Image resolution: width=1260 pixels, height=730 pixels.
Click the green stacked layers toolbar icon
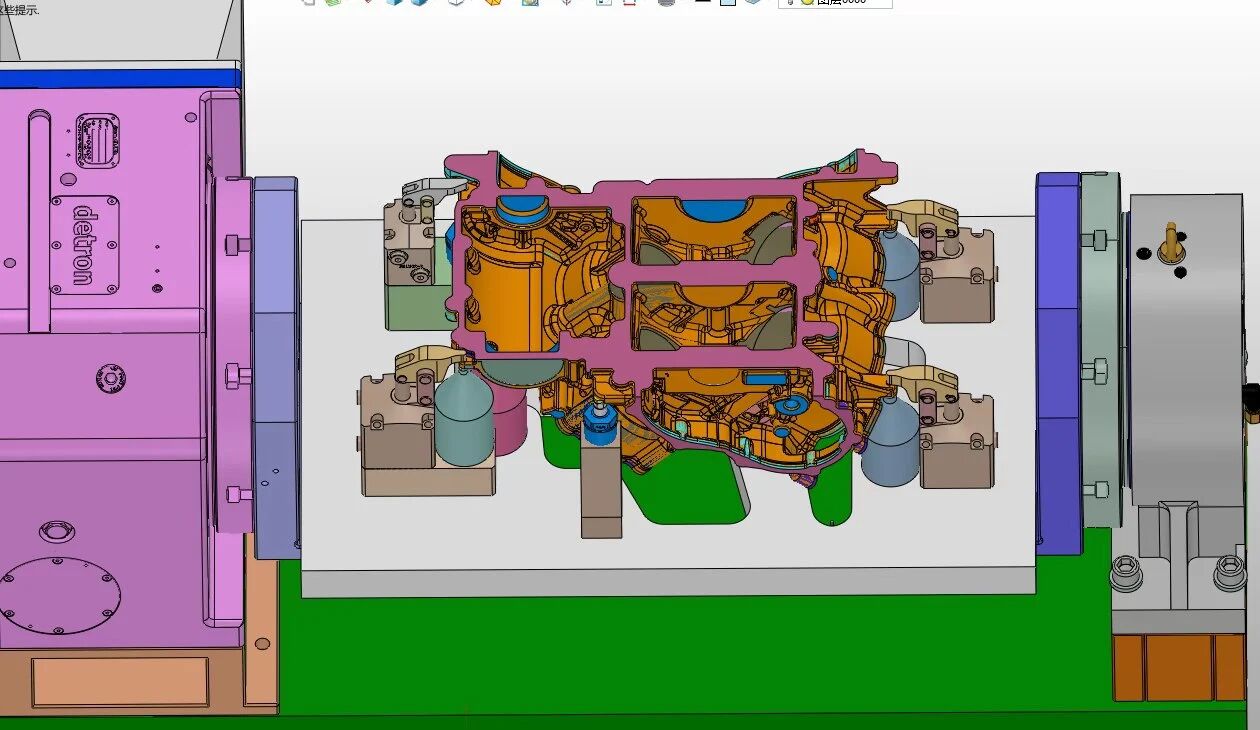[x=333, y=3]
